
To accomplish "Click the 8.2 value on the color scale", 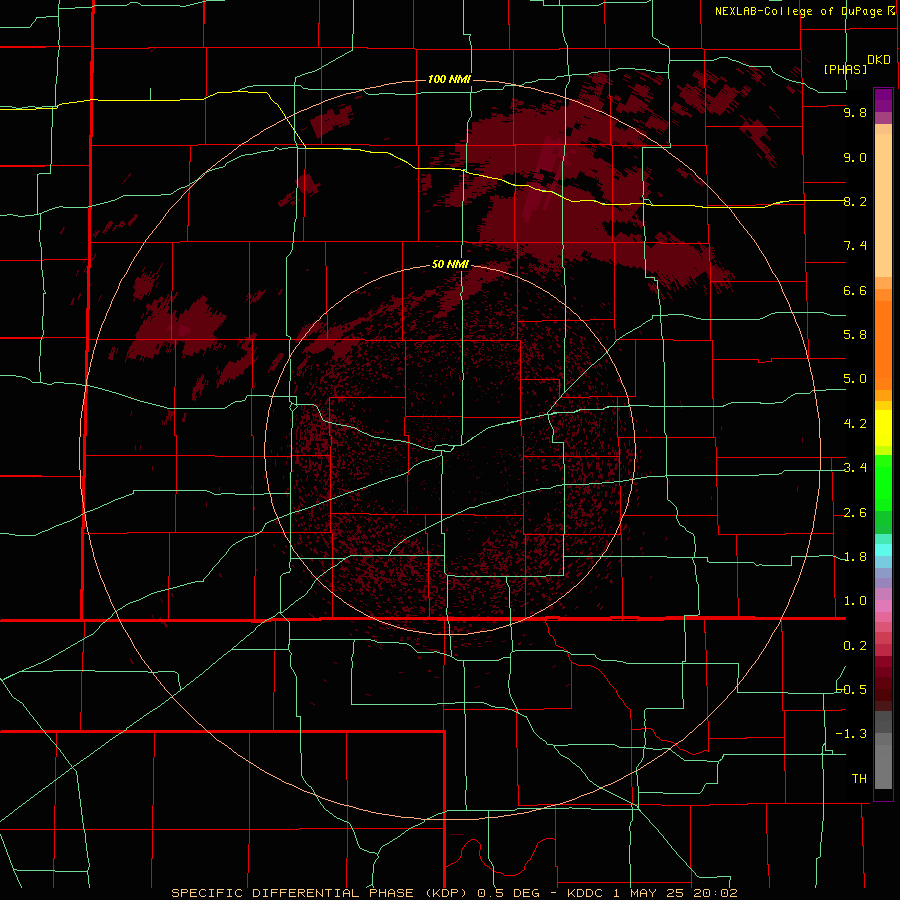I will pos(855,201).
